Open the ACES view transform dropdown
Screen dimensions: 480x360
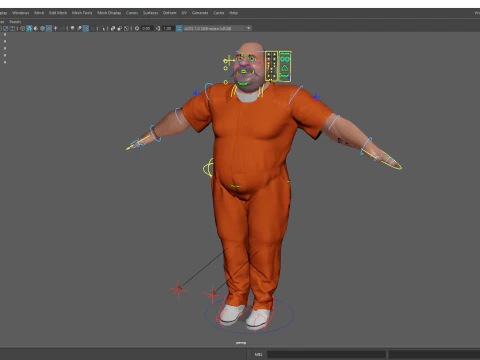217,28
